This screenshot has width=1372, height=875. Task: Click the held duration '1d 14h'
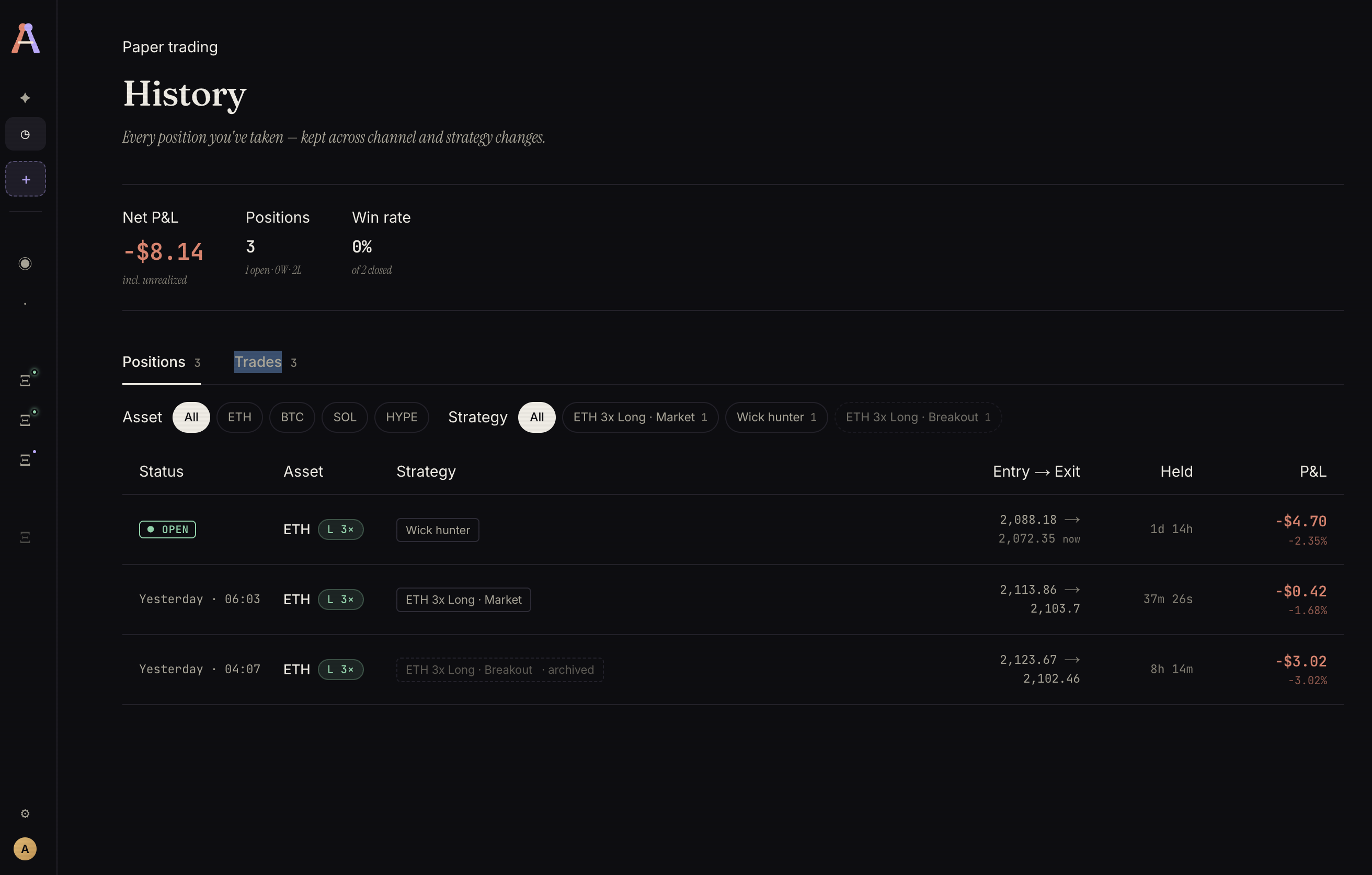1171,529
